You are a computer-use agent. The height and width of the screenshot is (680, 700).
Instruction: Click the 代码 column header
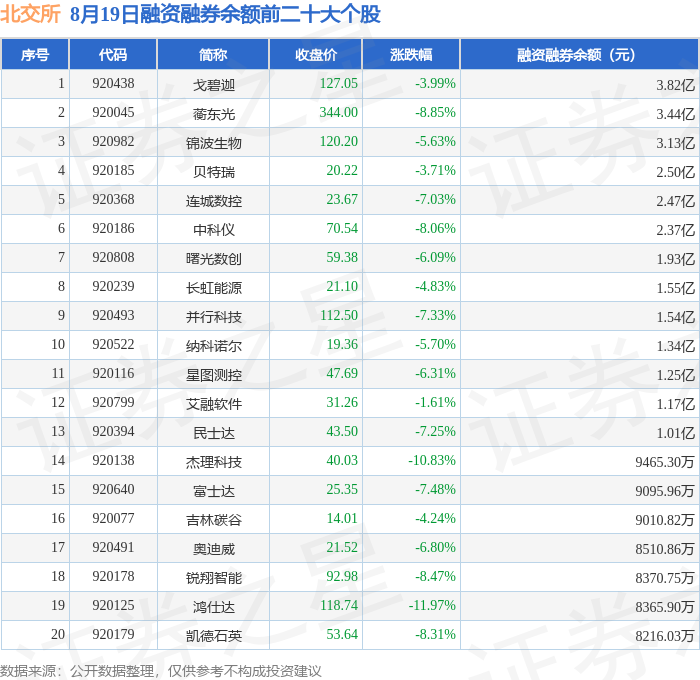pyautogui.click(x=113, y=54)
